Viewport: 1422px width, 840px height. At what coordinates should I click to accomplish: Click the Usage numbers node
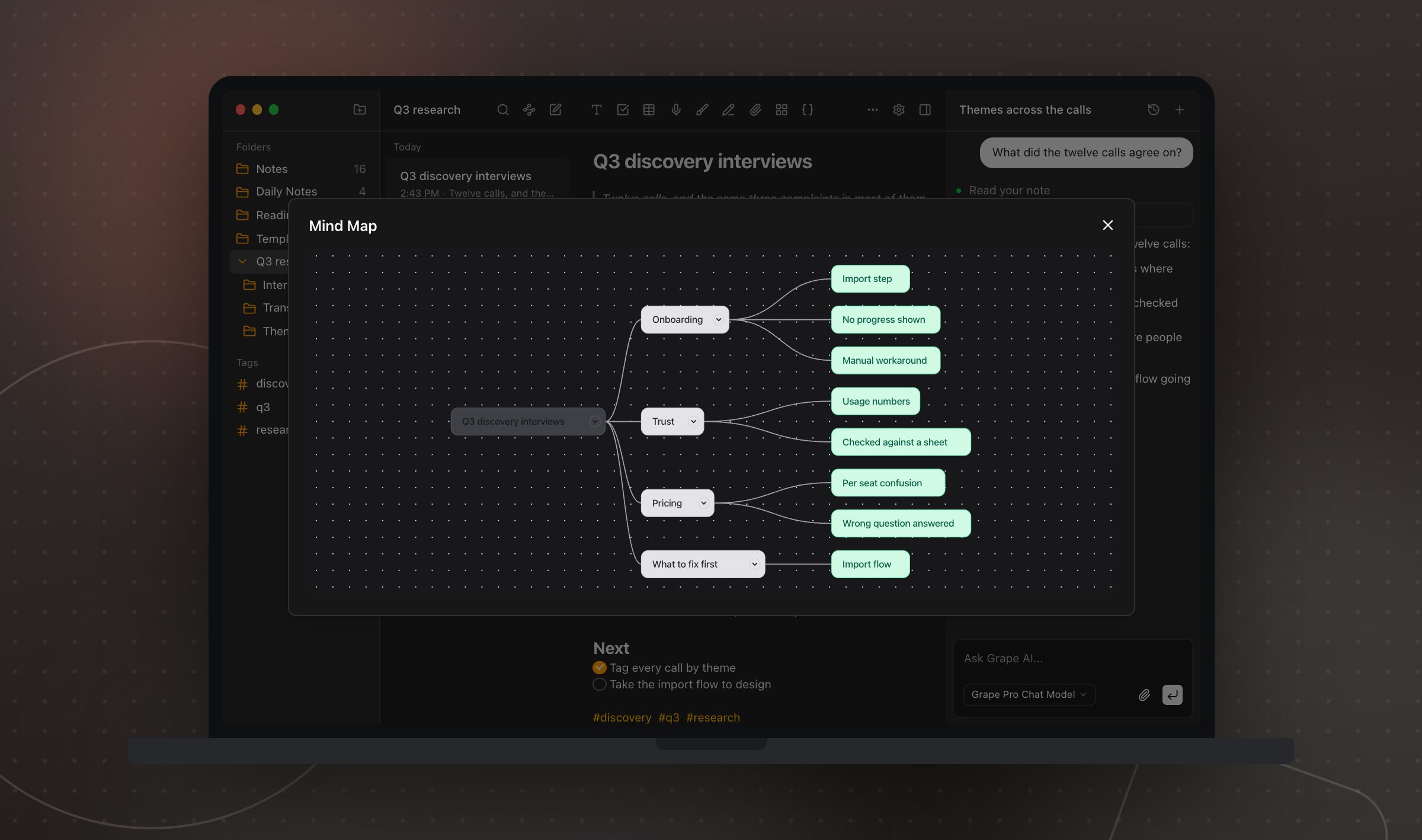point(875,402)
